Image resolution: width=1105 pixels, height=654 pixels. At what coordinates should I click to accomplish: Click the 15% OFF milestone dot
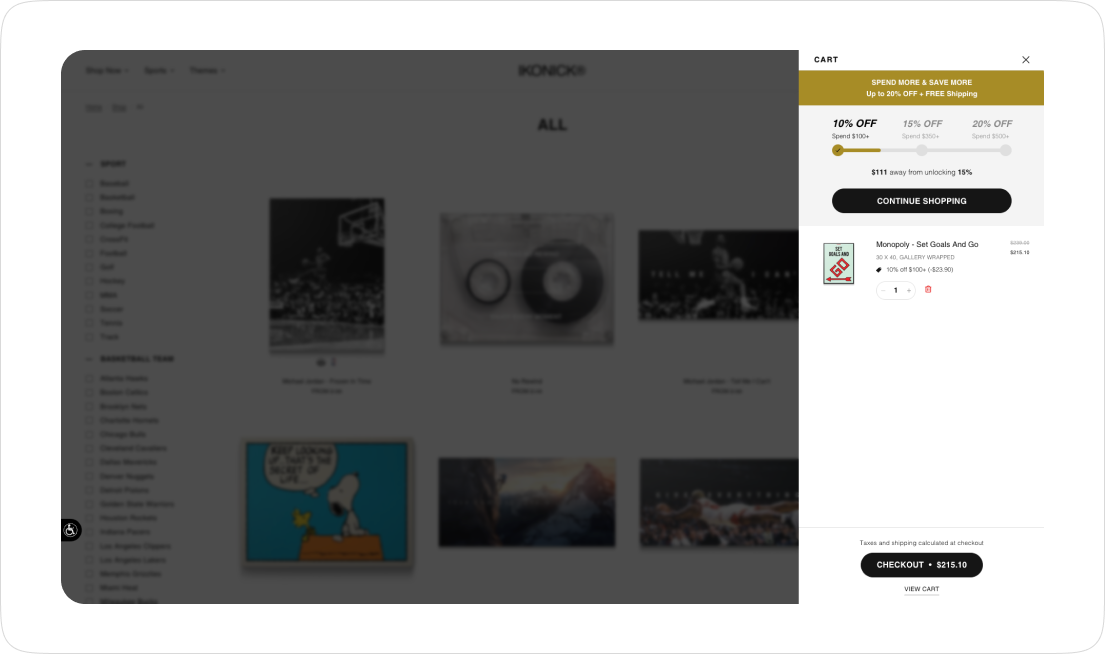(921, 150)
